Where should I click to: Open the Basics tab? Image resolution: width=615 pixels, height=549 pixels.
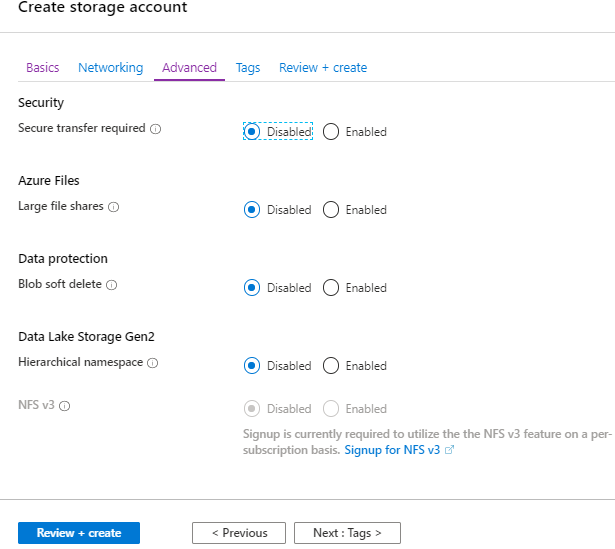pyautogui.click(x=42, y=68)
